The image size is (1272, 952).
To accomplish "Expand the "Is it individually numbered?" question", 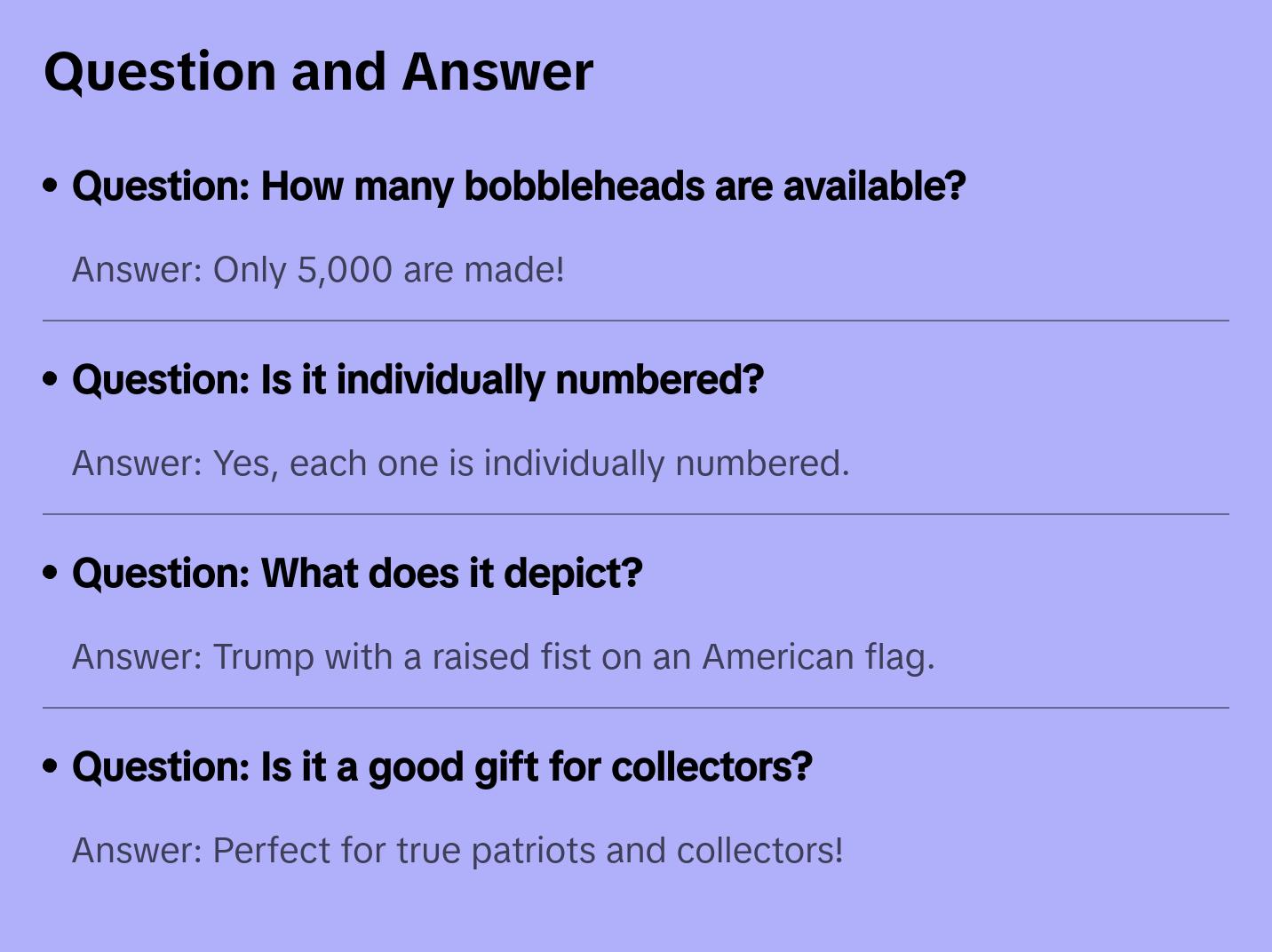I will pyautogui.click(x=417, y=380).
